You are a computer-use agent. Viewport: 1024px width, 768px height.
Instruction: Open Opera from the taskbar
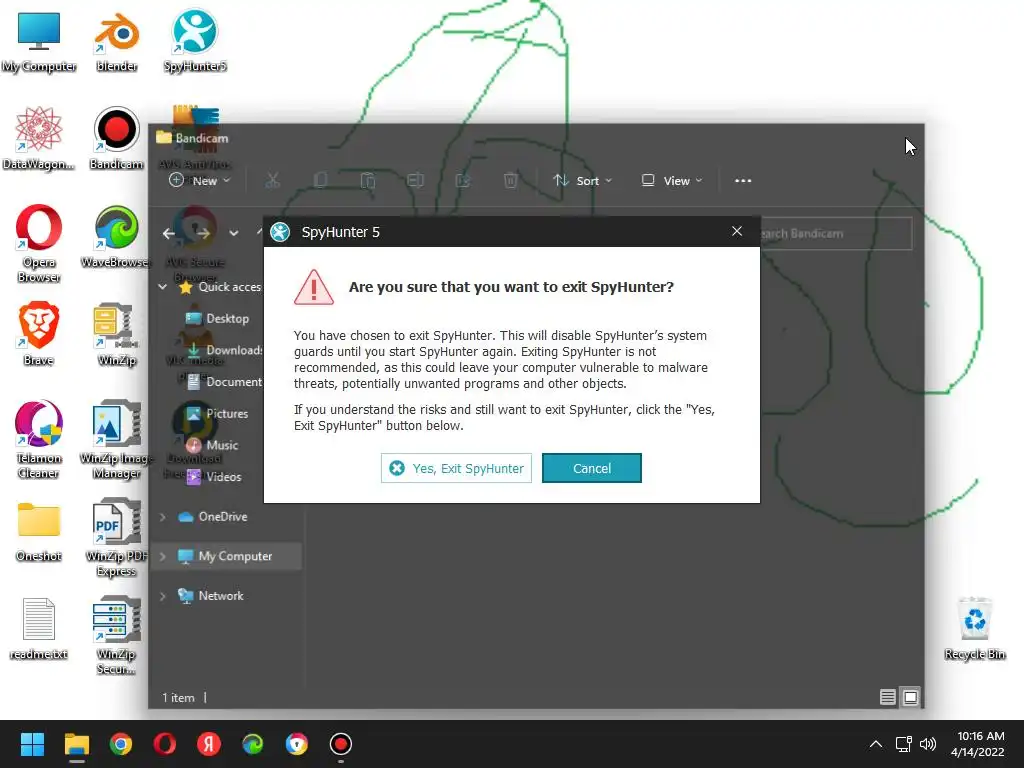tap(165, 744)
